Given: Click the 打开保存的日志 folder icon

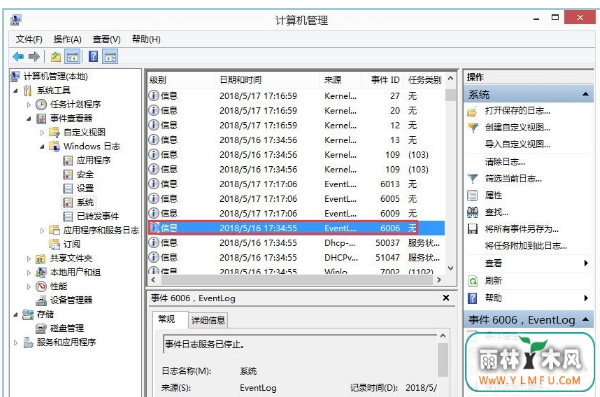Looking at the screenshot, I should coord(473,112).
